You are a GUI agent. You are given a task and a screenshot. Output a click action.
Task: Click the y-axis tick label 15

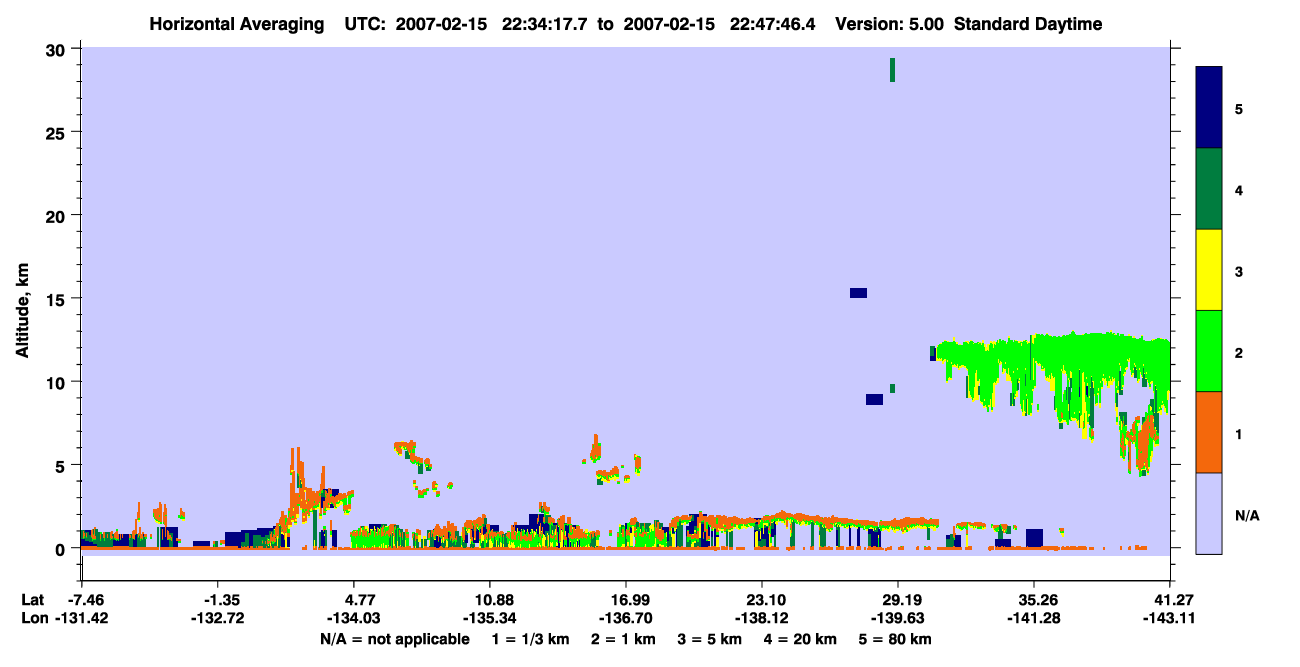pos(58,299)
